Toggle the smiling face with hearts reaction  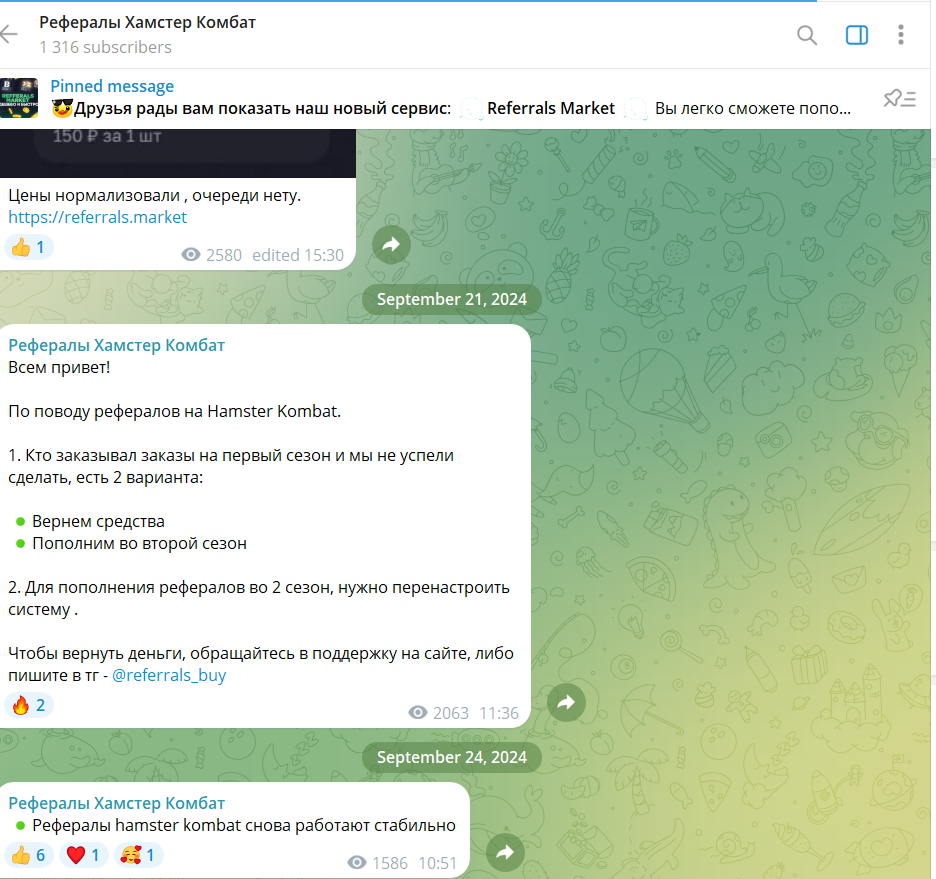[138, 855]
